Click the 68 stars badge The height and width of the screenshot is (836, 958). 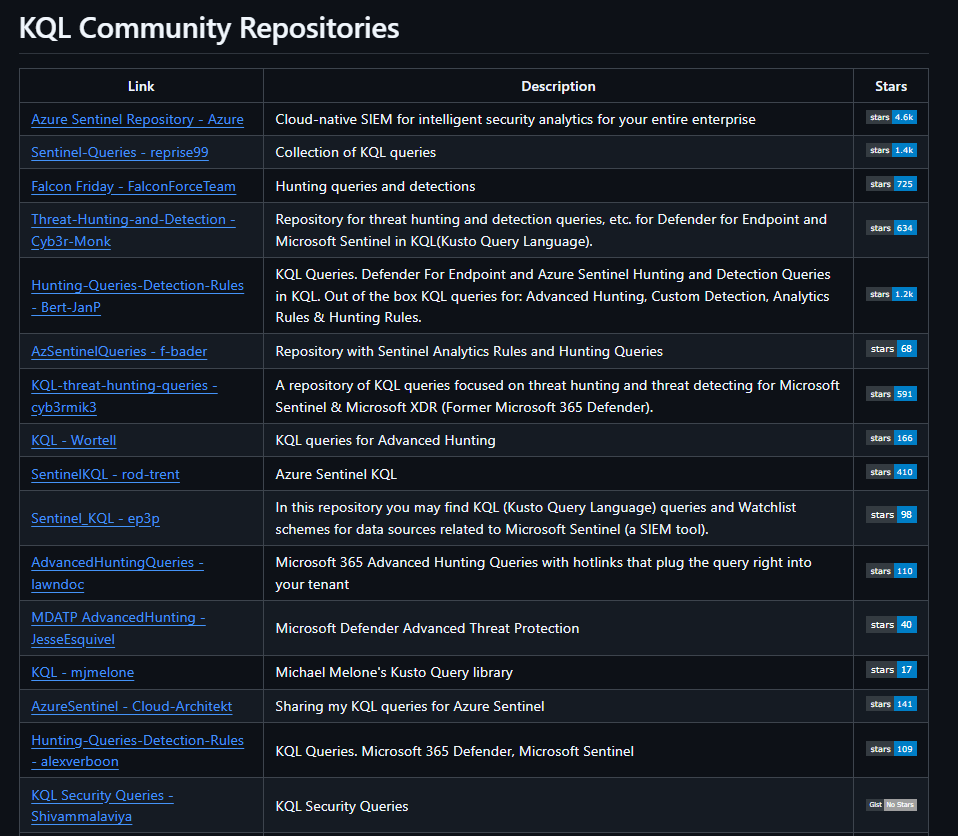click(891, 349)
